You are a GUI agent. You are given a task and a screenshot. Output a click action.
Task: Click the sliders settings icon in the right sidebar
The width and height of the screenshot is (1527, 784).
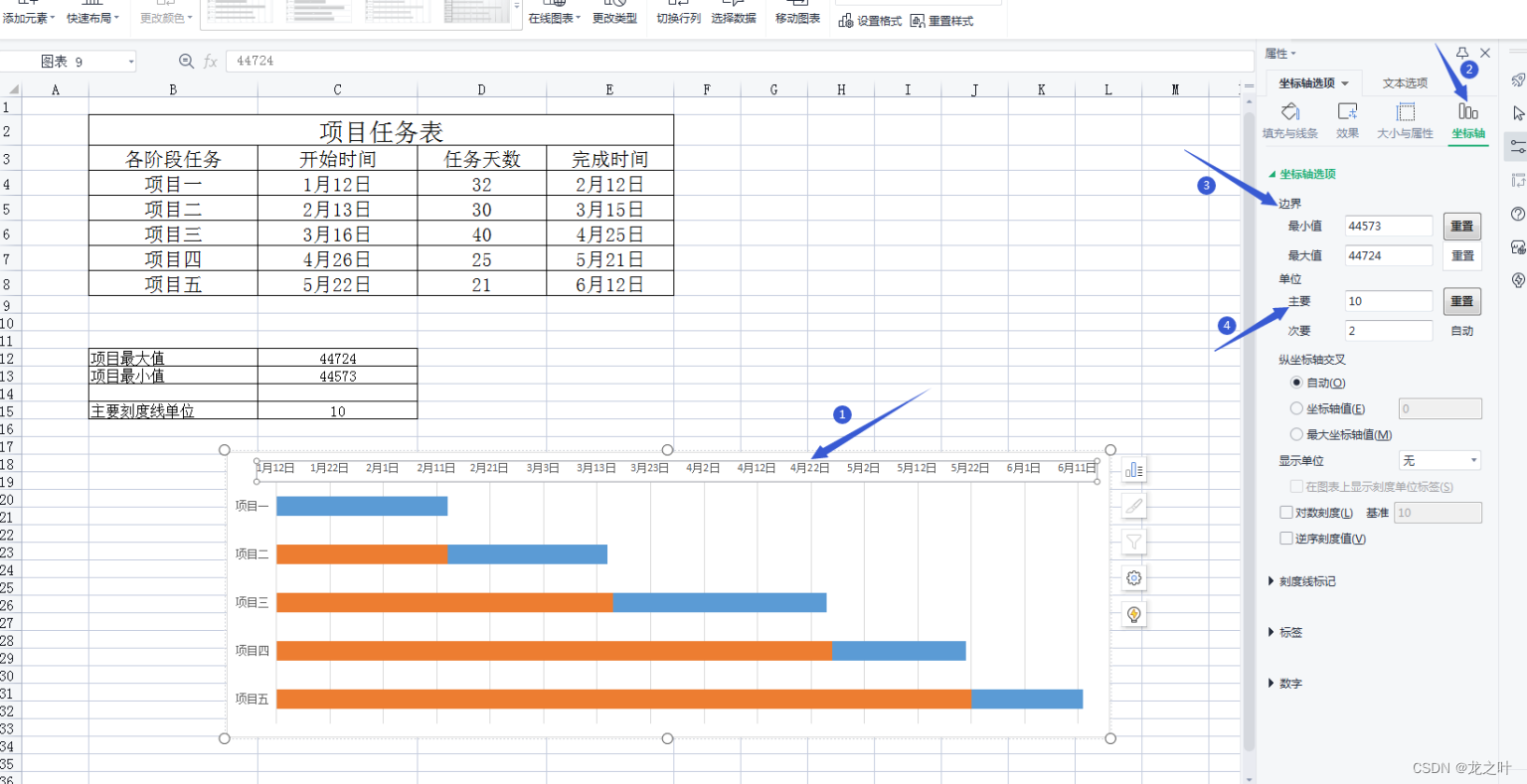[1517, 146]
